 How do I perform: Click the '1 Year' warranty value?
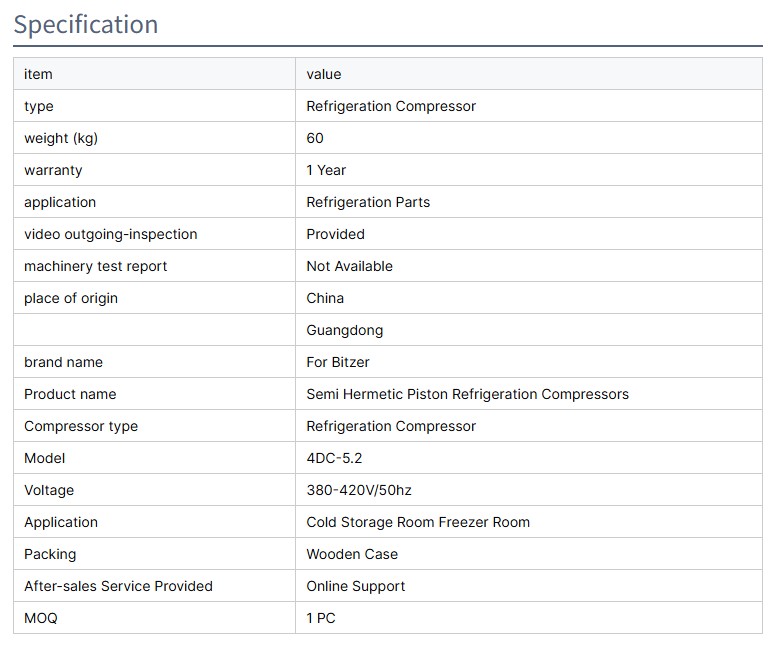point(326,170)
